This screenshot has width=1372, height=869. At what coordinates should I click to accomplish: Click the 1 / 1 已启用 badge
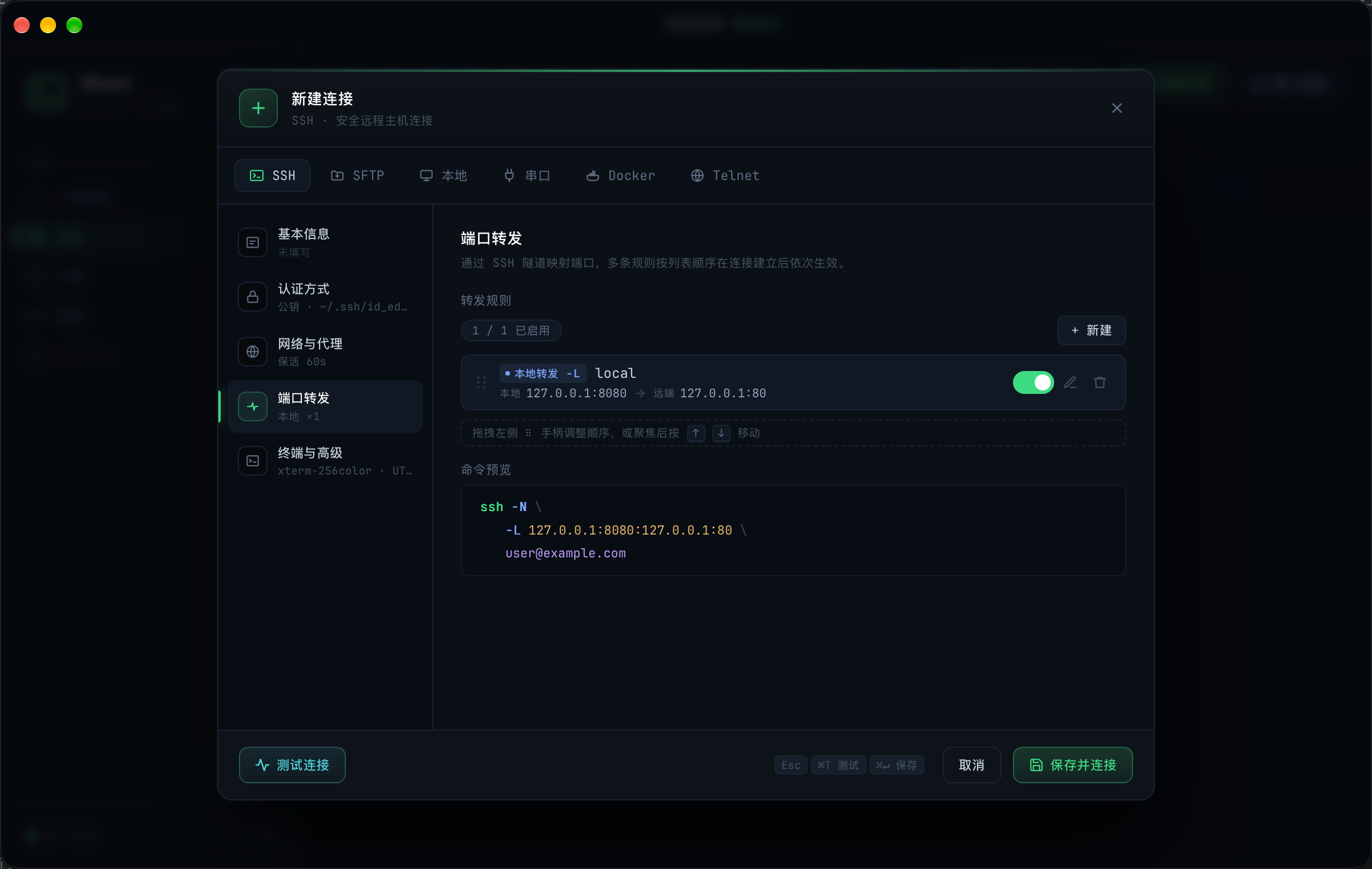click(511, 330)
